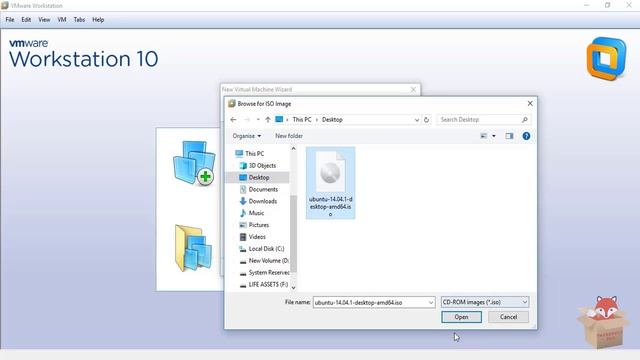Viewport: 640px width, 360px height.
Task: Go back using the back arrow
Action: [233, 120]
